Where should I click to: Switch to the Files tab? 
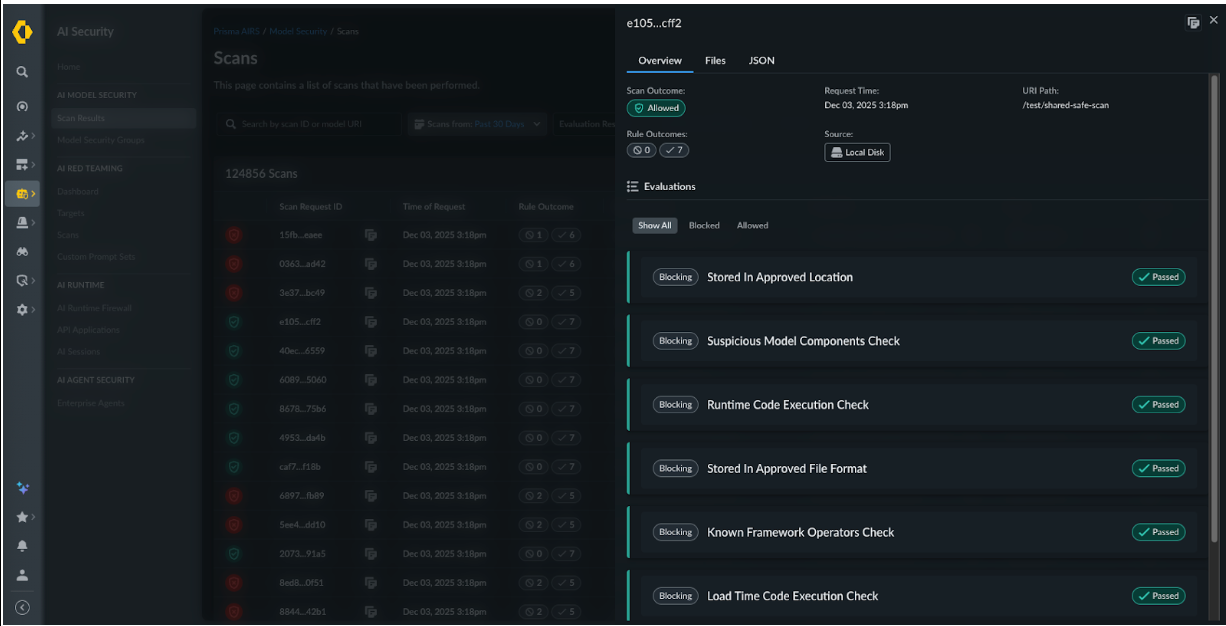pyautogui.click(x=715, y=61)
